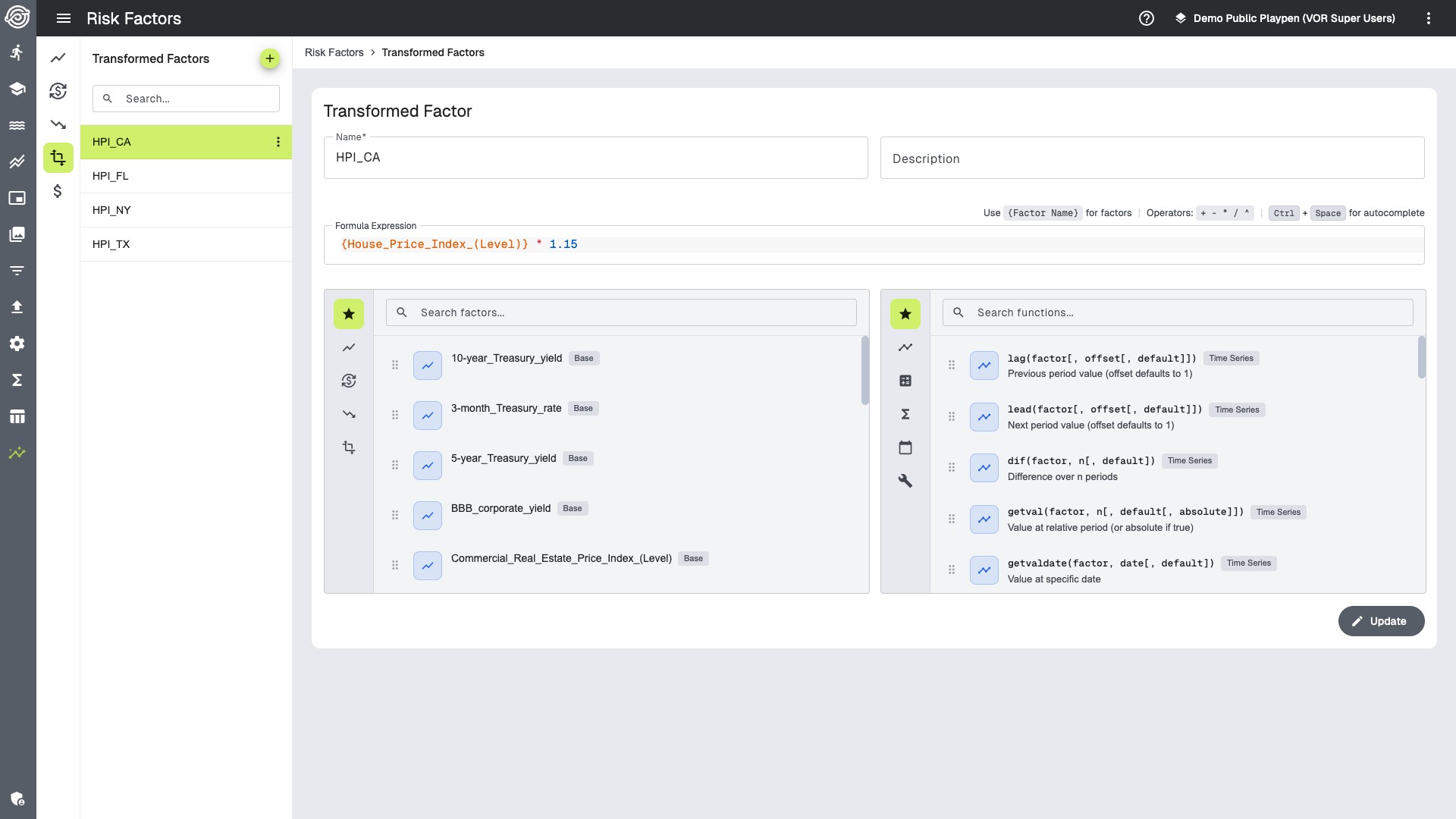Open the HPI_CA three-dot options menu
Image resolution: width=1456 pixels, height=819 pixels.
[x=278, y=142]
